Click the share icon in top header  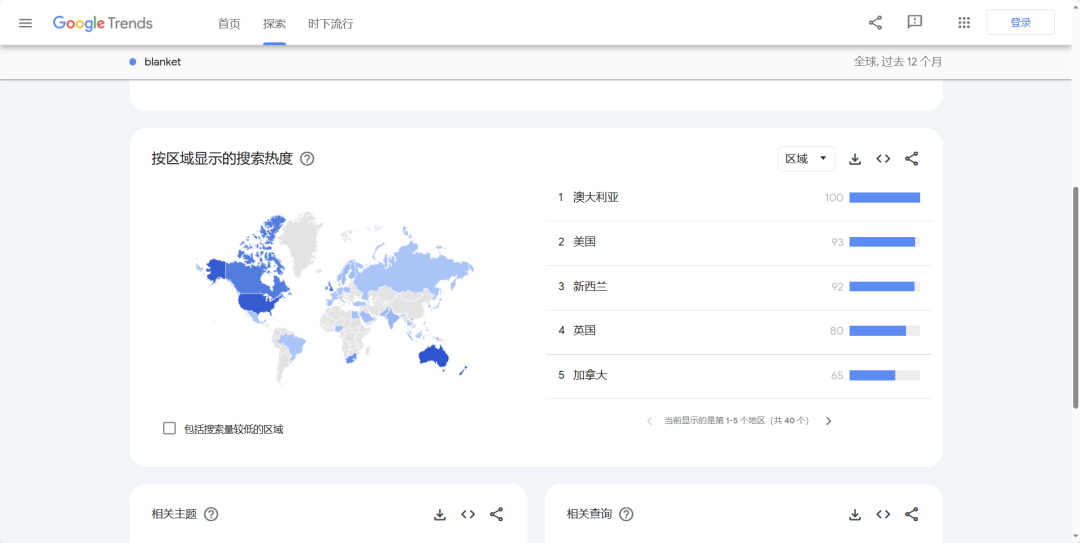coord(875,23)
